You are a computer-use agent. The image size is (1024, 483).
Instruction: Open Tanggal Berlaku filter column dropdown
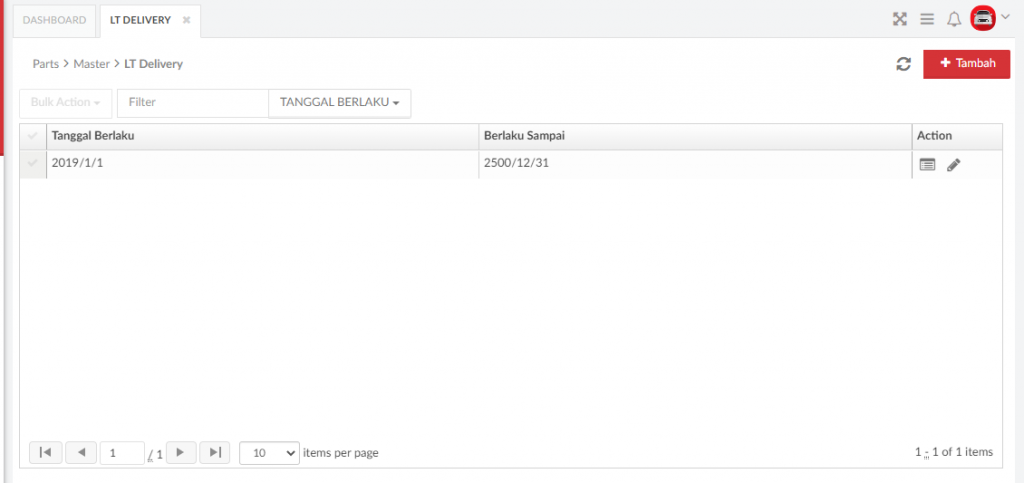click(340, 102)
